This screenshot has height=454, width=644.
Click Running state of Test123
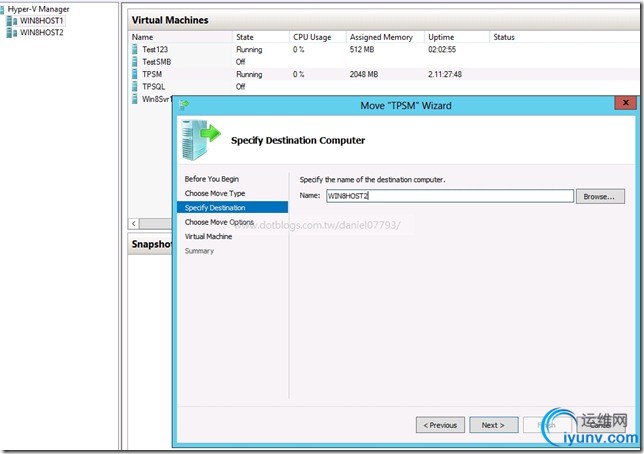[x=249, y=50]
